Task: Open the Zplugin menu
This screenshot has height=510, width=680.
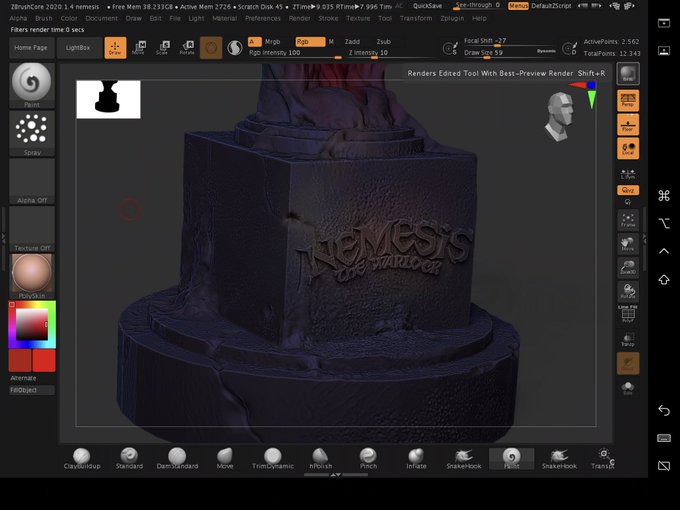Action: (452, 18)
